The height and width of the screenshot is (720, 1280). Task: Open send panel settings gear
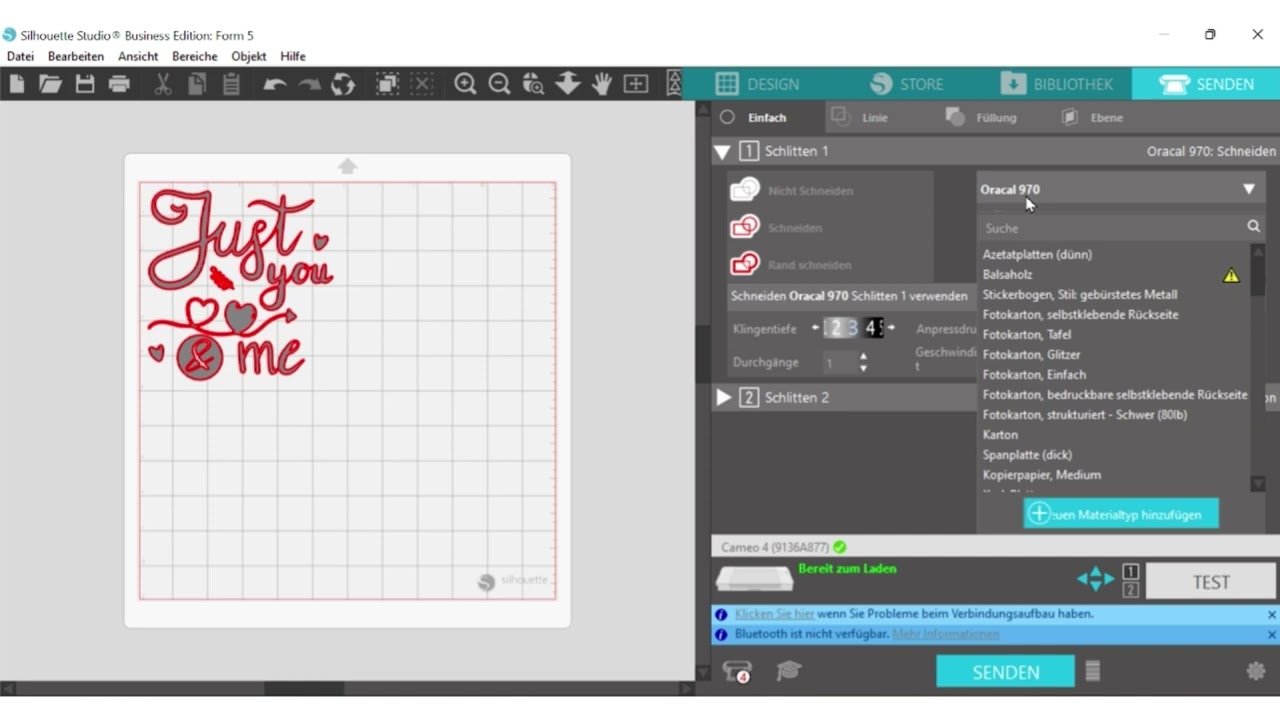coord(1256,671)
